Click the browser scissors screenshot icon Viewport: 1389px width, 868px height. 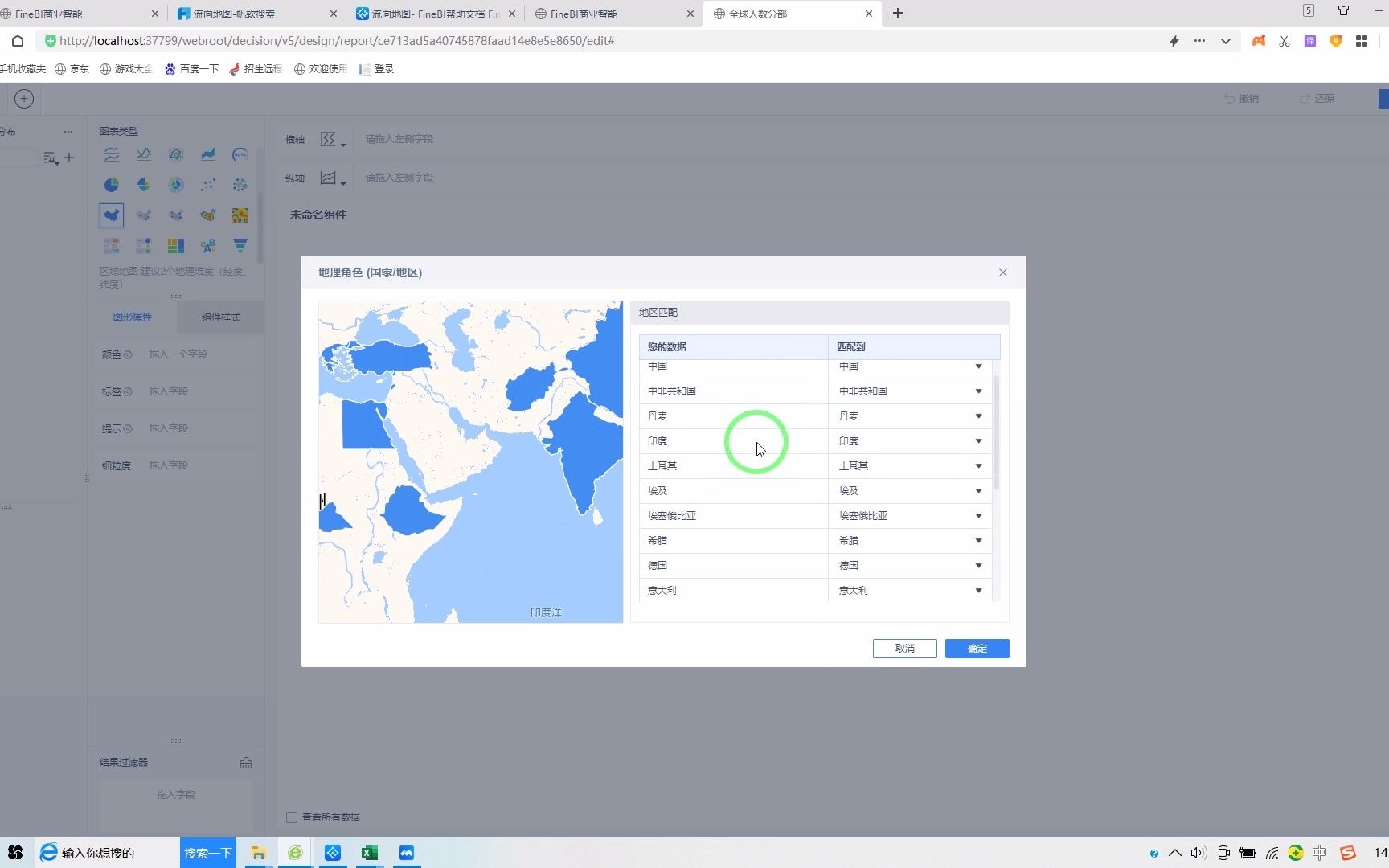tap(1285, 41)
